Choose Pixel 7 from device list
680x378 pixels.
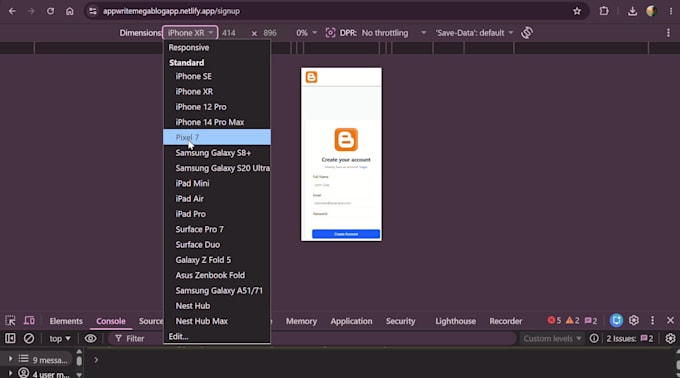coord(217,137)
